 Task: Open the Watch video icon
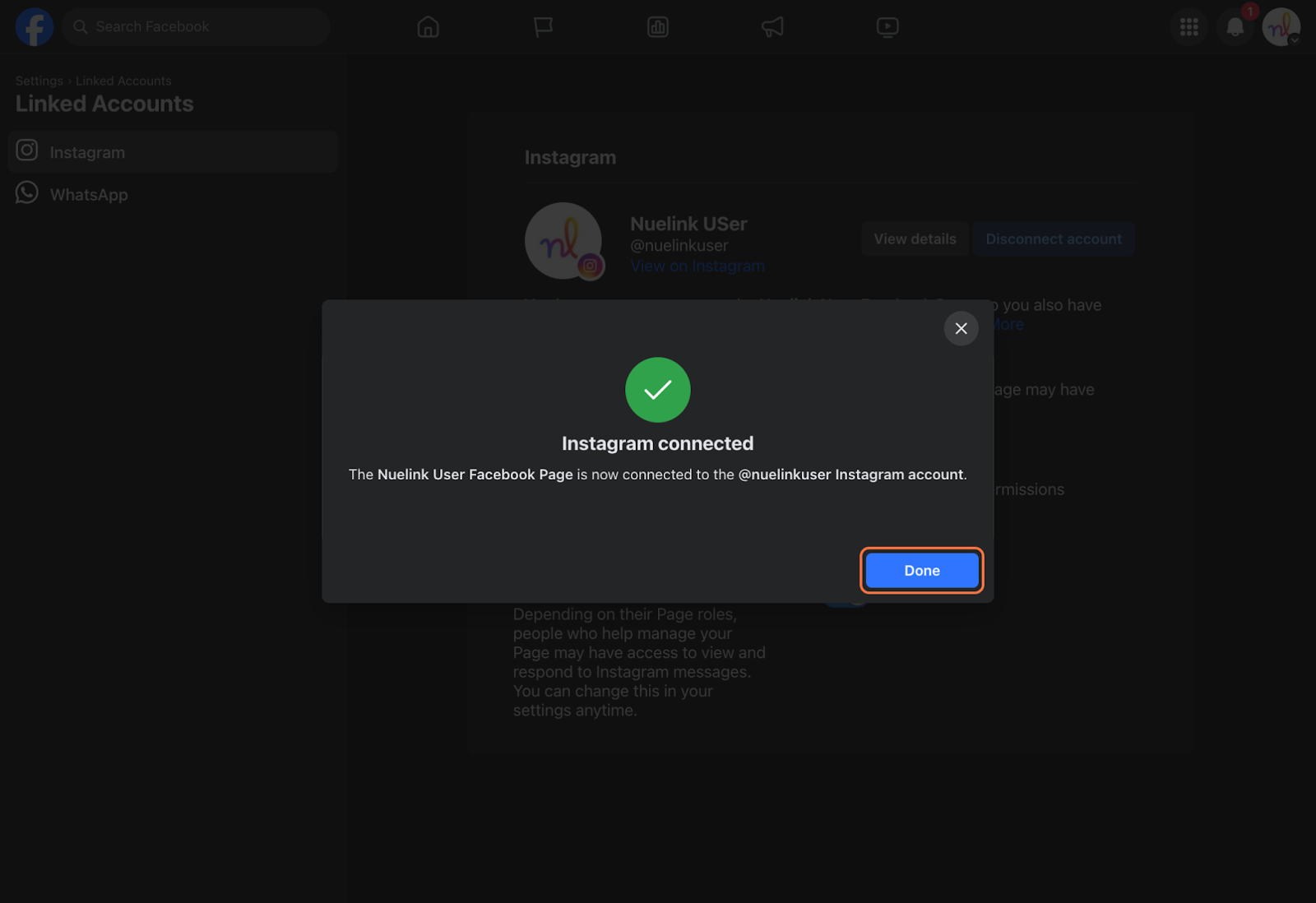tap(887, 27)
